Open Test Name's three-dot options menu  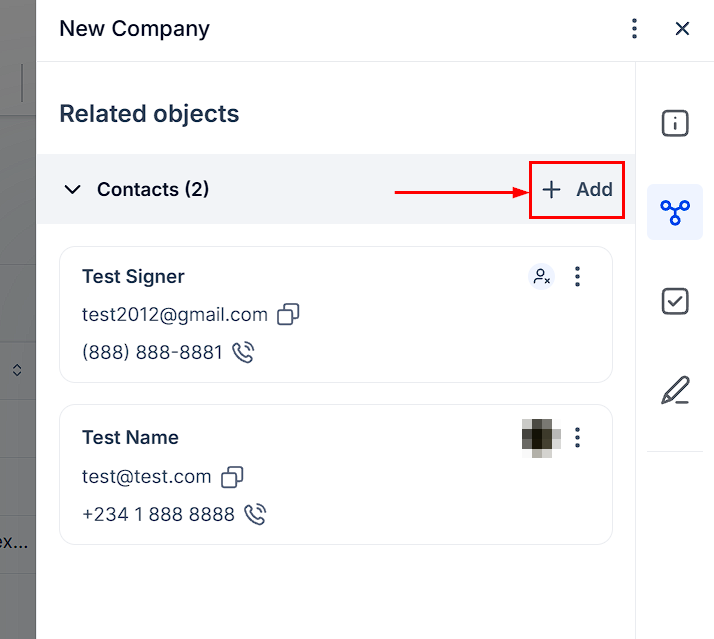tap(577, 438)
